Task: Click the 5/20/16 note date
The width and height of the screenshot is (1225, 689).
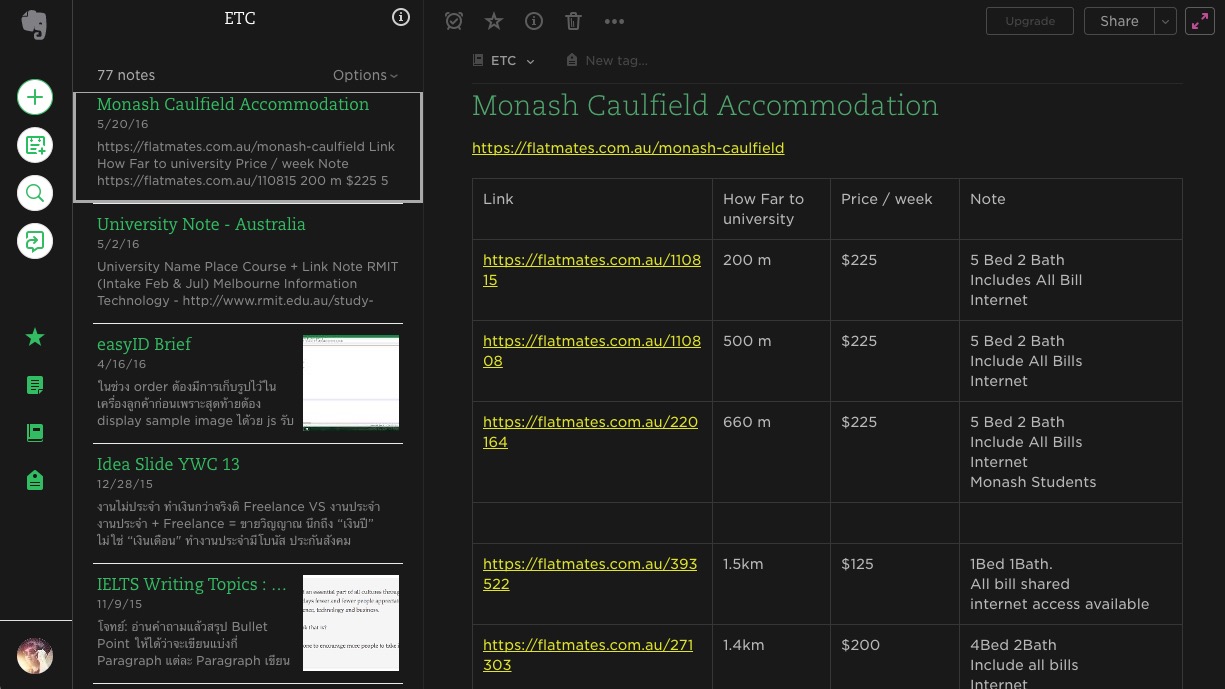Action: (122, 124)
